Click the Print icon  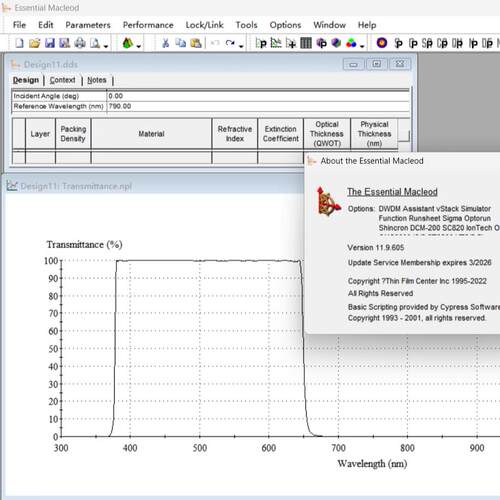(x=80, y=43)
